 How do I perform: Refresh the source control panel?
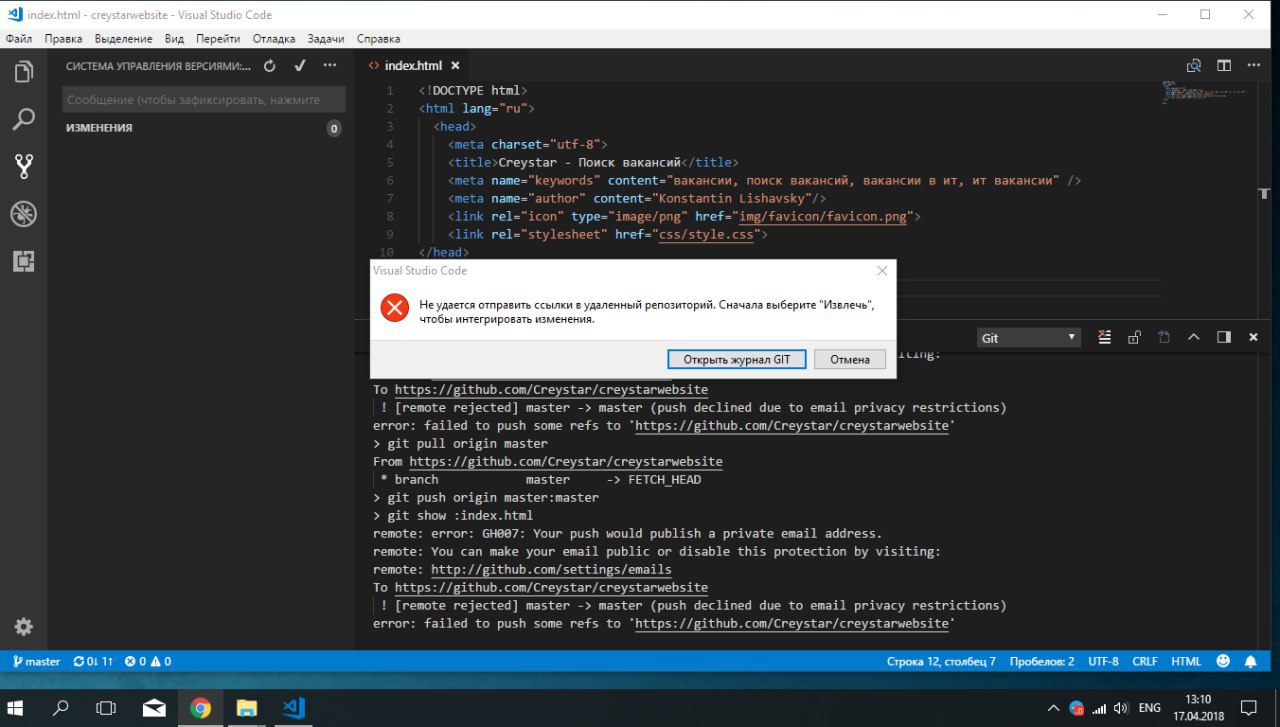coord(269,66)
